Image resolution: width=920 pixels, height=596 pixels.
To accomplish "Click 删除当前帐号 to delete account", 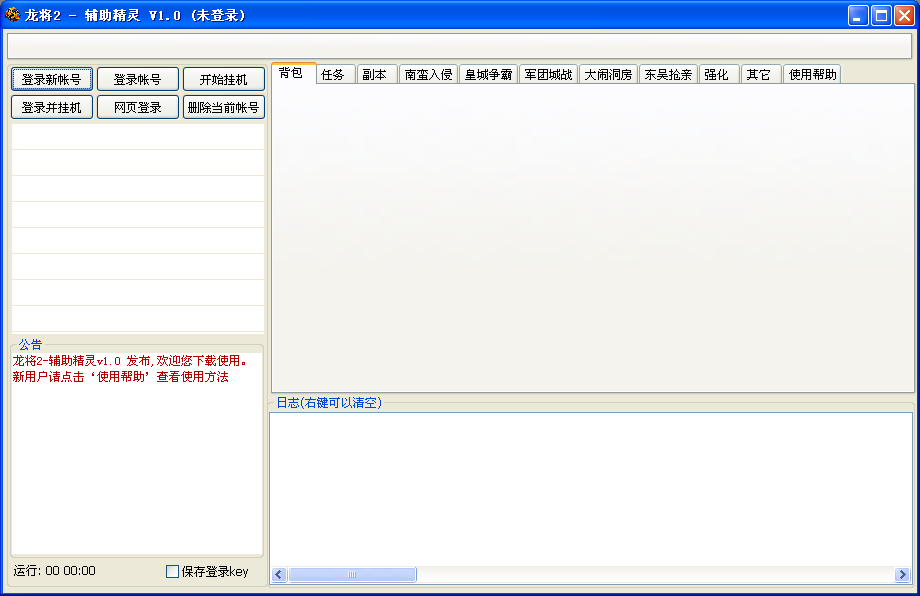I will tap(224, 107).
